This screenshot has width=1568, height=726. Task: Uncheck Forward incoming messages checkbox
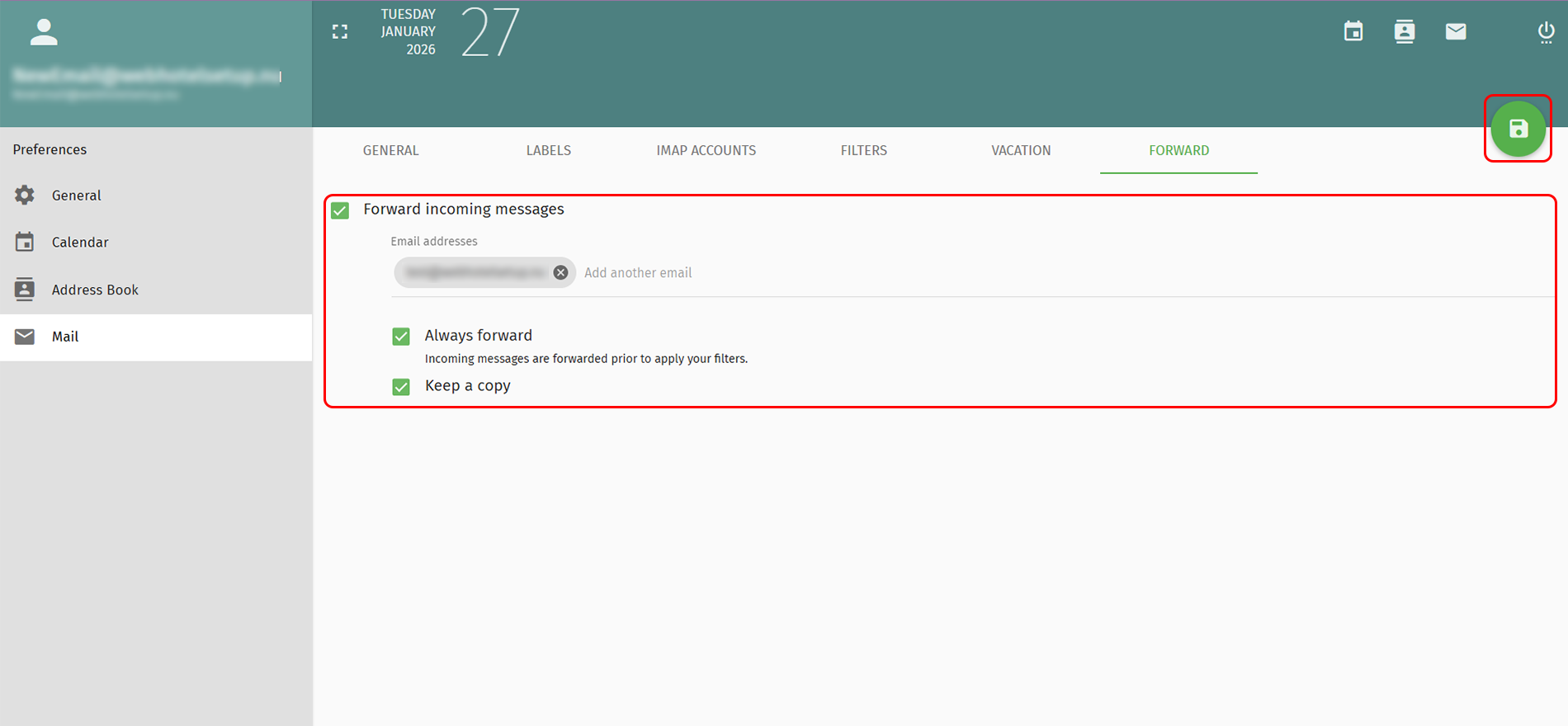tap(340, 210)
